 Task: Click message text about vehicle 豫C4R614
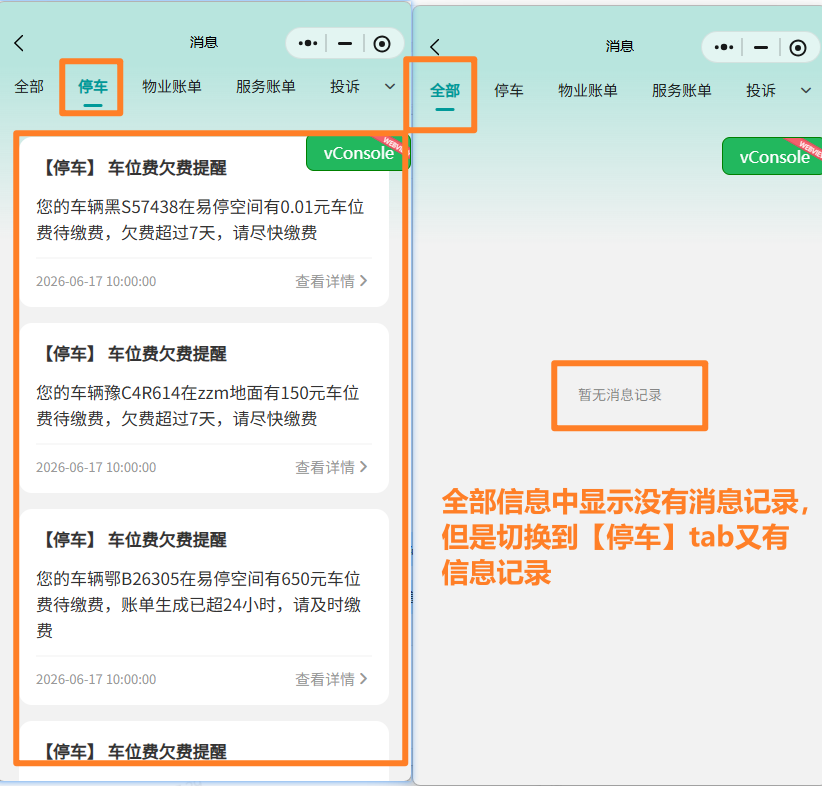pyautogui.click(x=198, y=406)
